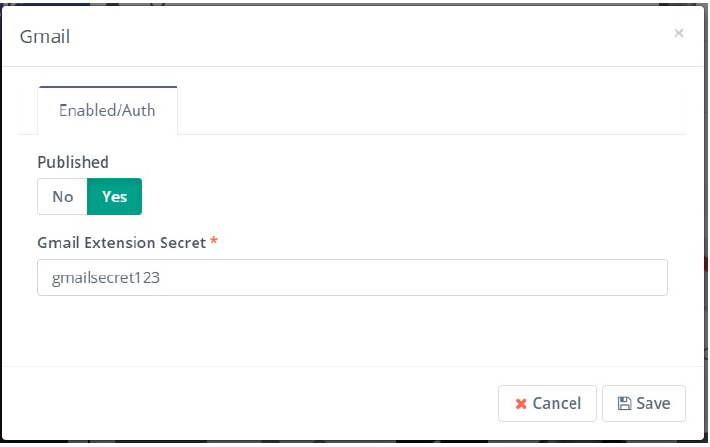Switch to the Enabled/Auth tab
Image resolution: width=710 pixels, height=447 pixels.
107,110
